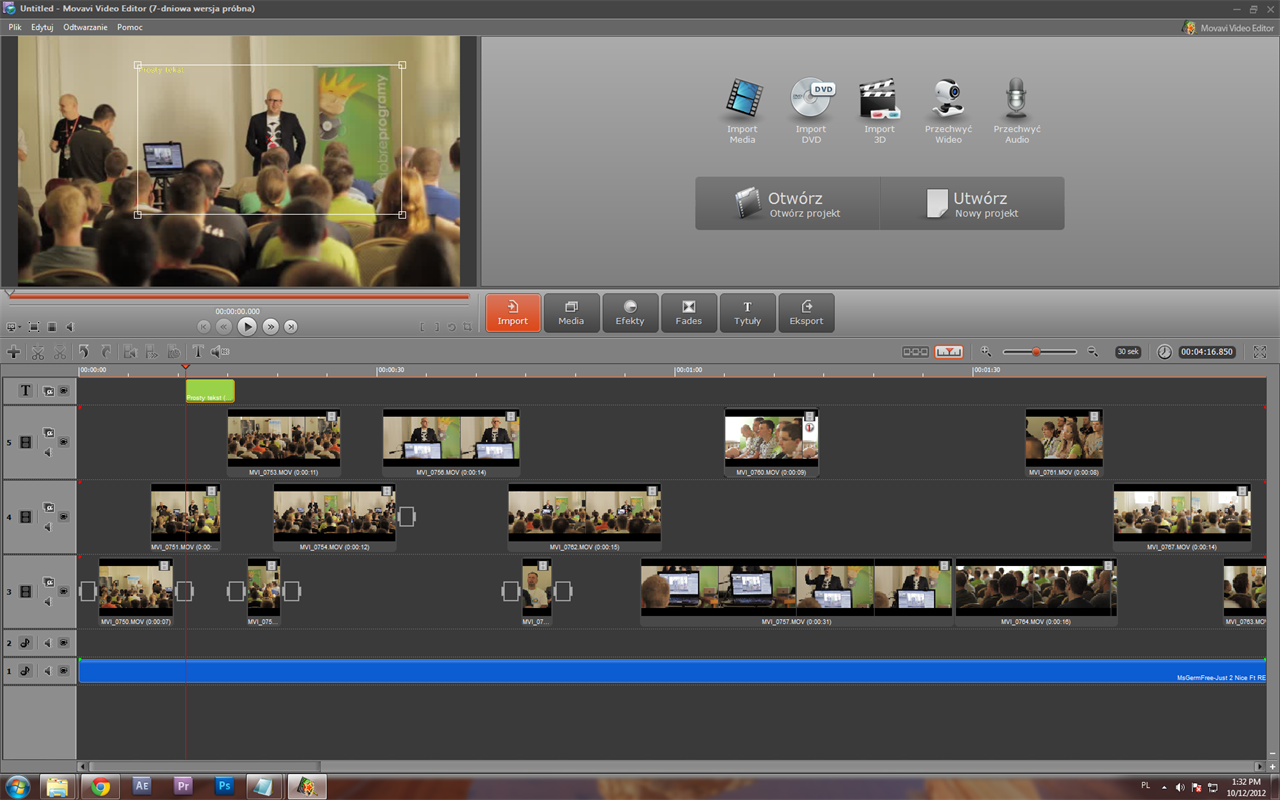Switch to the Fades tab

coord(689,313)
